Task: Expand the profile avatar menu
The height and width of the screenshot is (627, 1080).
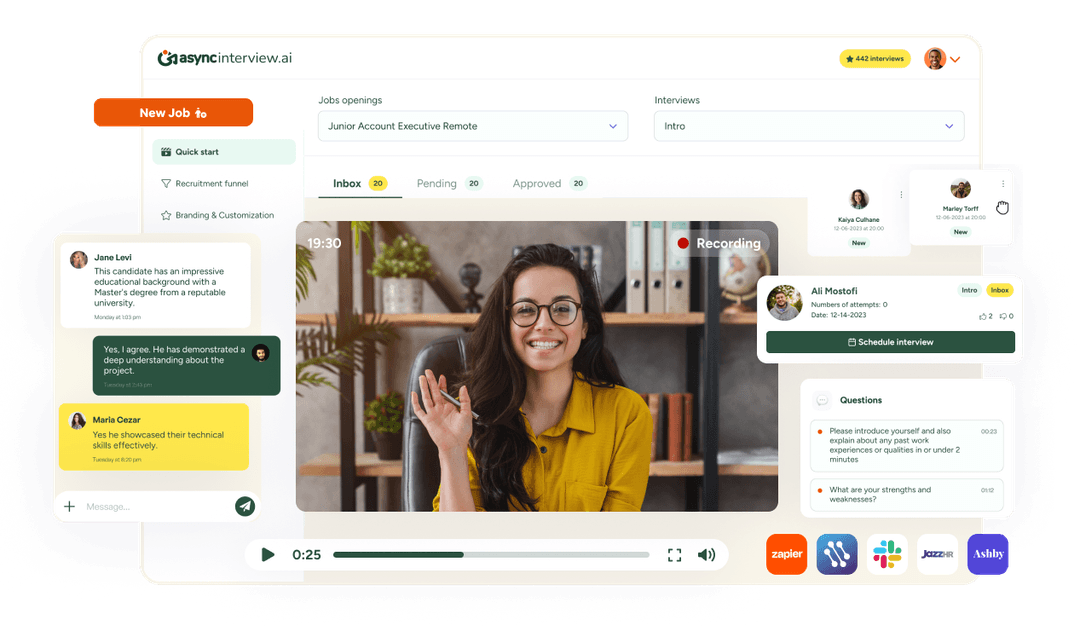Action: click(x=940, y=58)
